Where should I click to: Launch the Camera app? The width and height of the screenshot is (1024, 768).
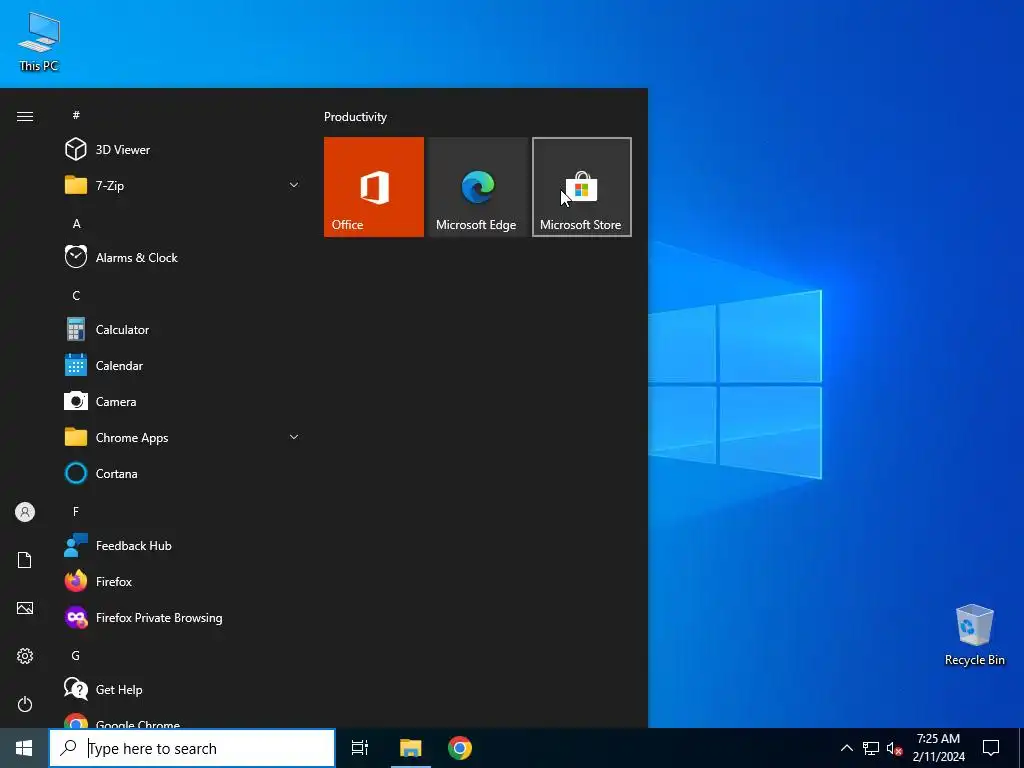point(183,402)
